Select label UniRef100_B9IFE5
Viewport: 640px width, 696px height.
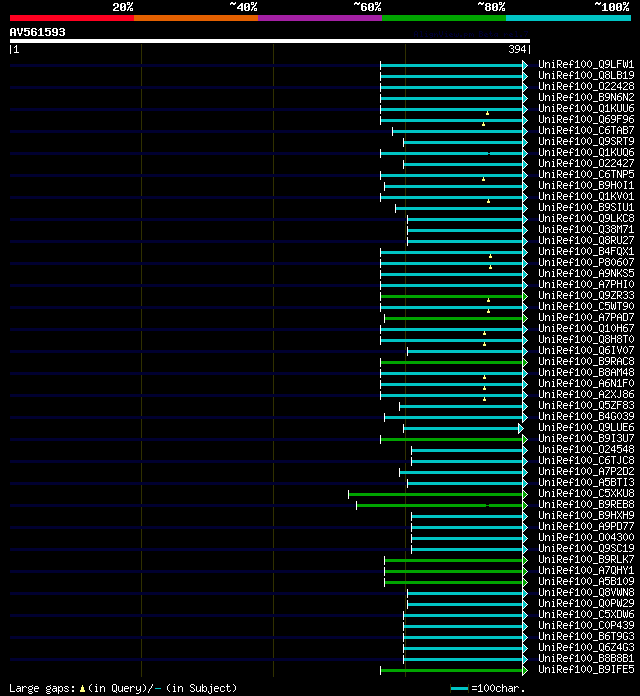tap(586, 669)
